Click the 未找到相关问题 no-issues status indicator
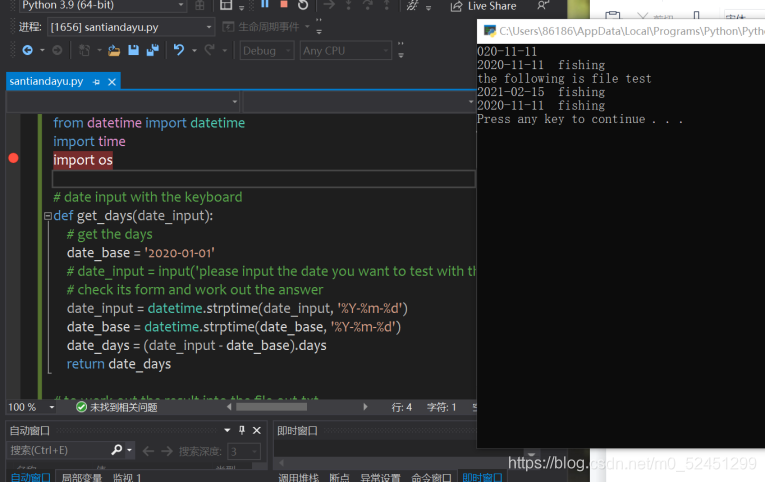This screenshot has width=766, height=482. click(117, 407)
